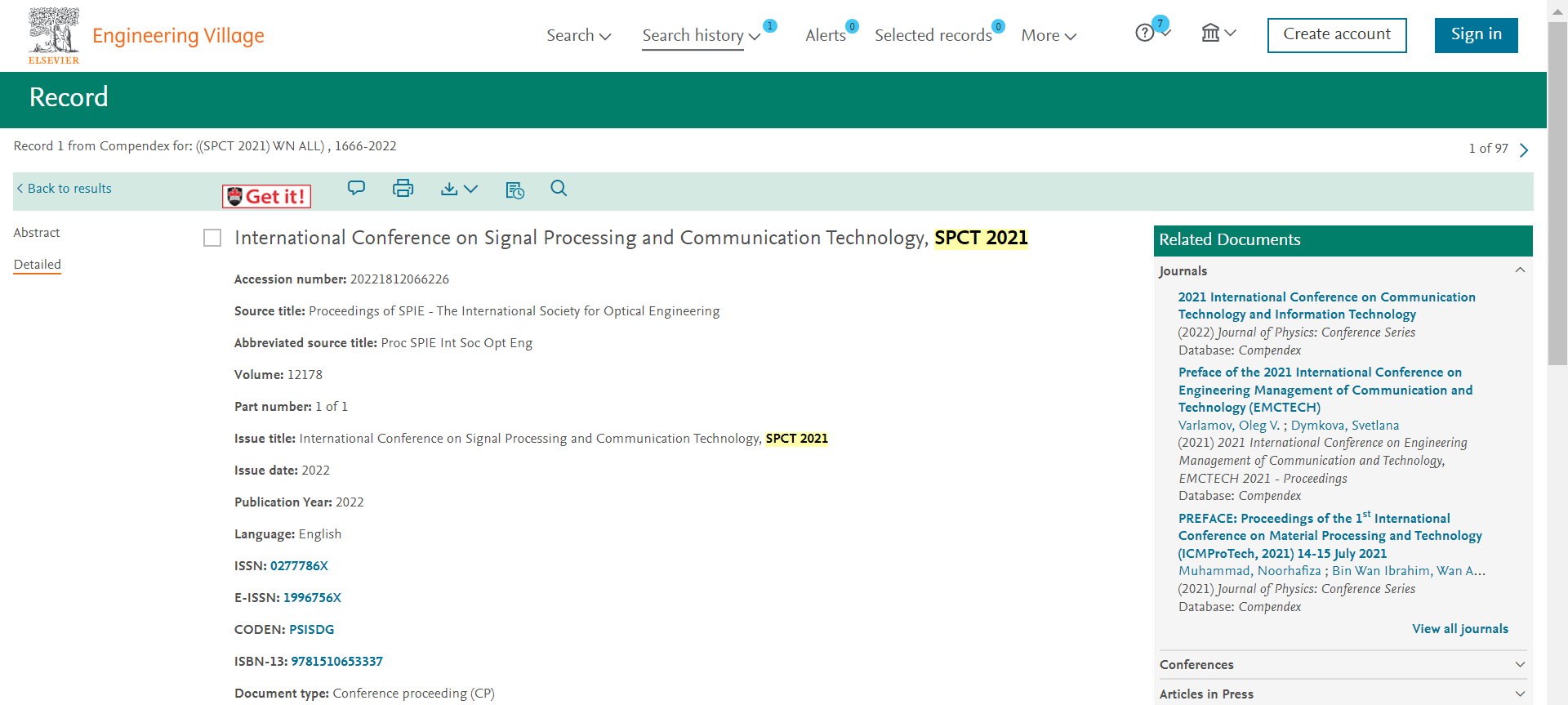
Task: Click the record count '1 of 97'
Action: [1488, 149]
